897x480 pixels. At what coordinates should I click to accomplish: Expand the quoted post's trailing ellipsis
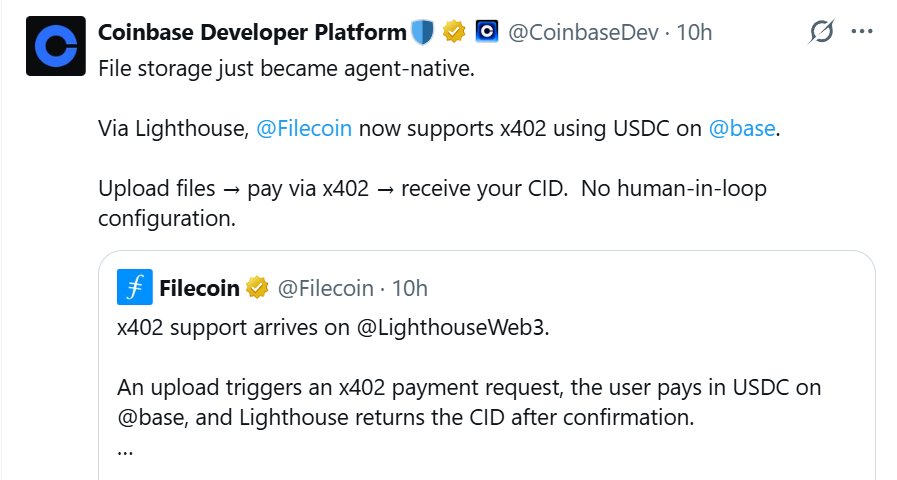[x=125, y=449]
